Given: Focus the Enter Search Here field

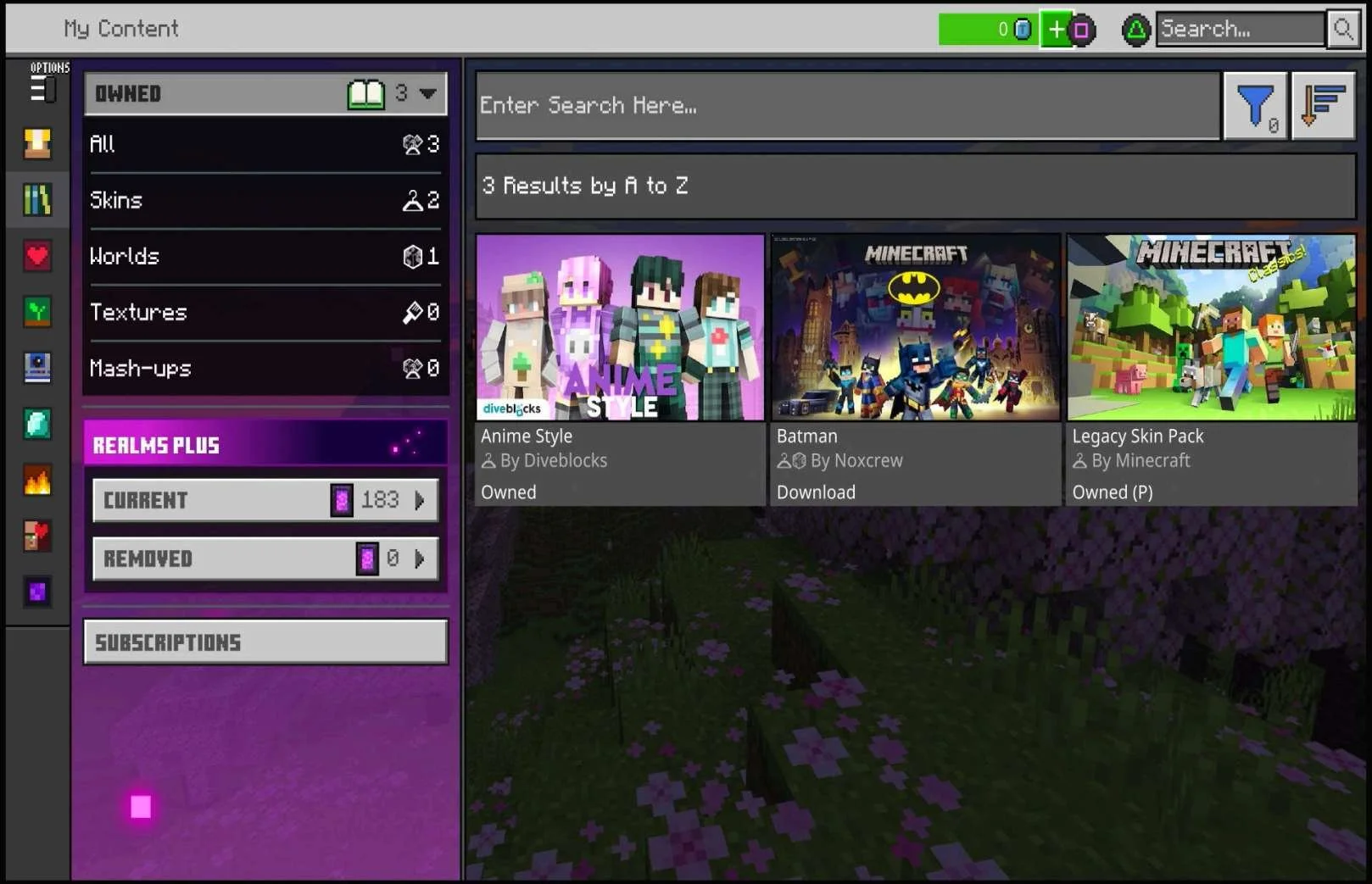Looking at the screenshot, I should (848, 106).
